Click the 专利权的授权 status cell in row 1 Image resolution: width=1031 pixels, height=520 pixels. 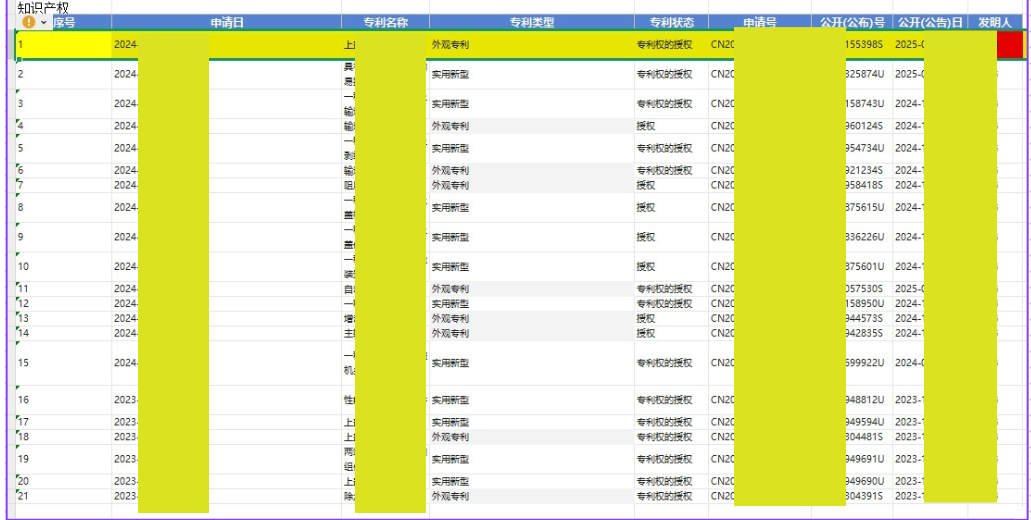(671, 45)
